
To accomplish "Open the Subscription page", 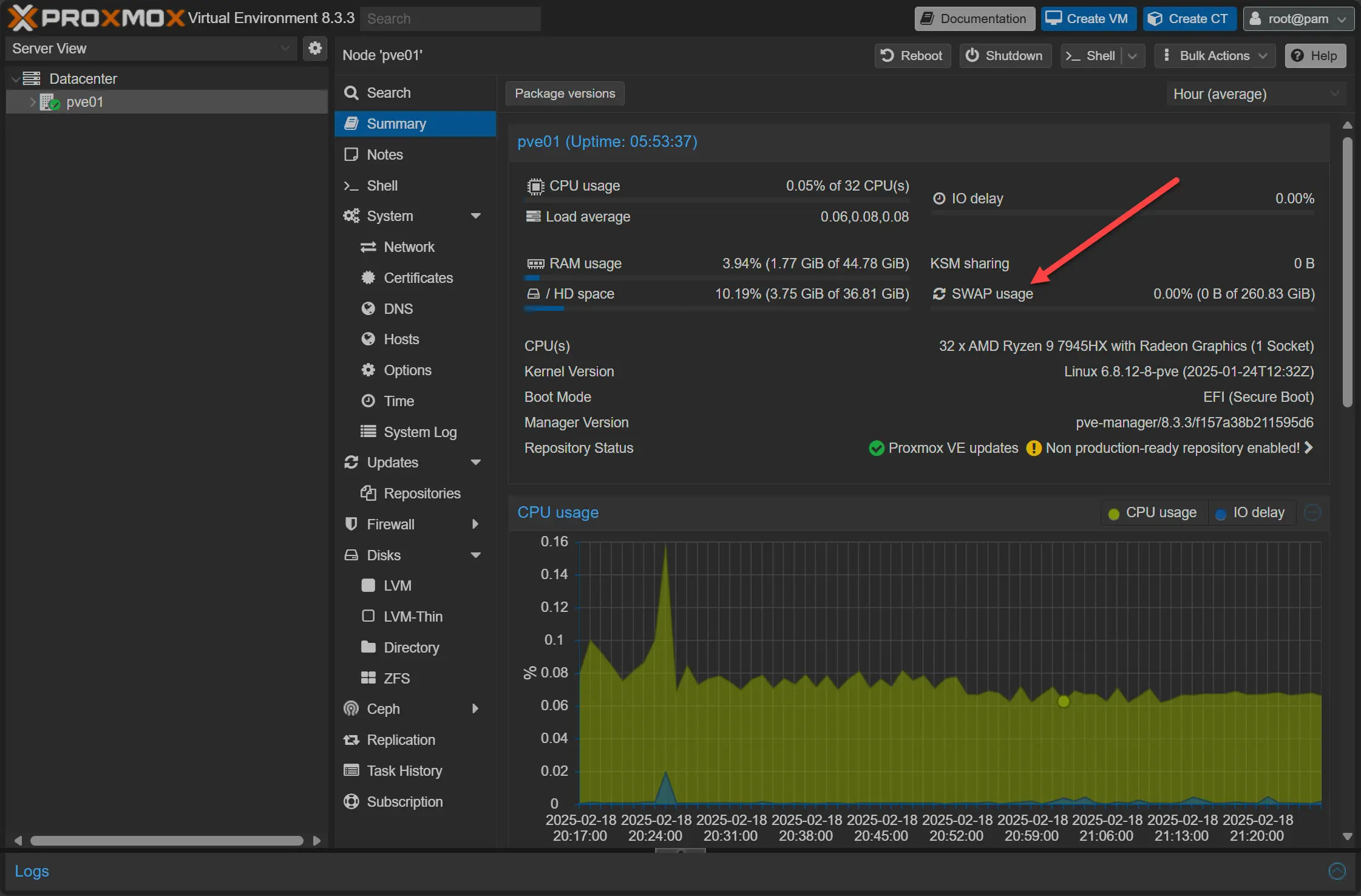I will click(x=404, y=801).
